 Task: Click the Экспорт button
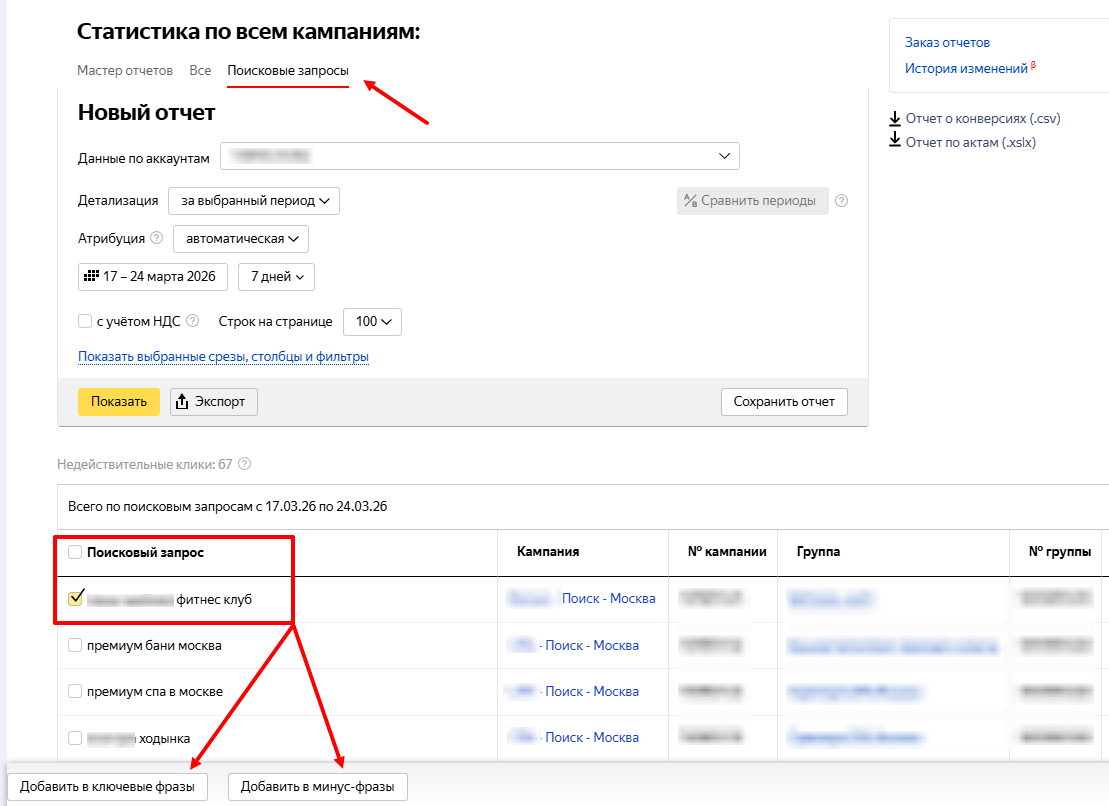[214, 402]
